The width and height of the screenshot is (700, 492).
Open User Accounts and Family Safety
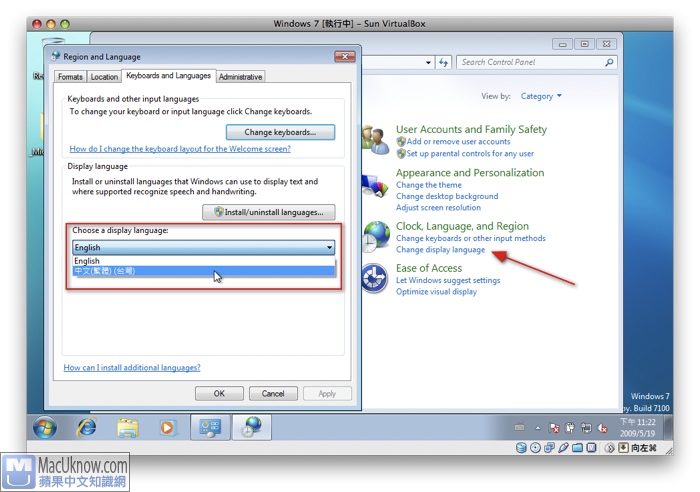point(471,129)
